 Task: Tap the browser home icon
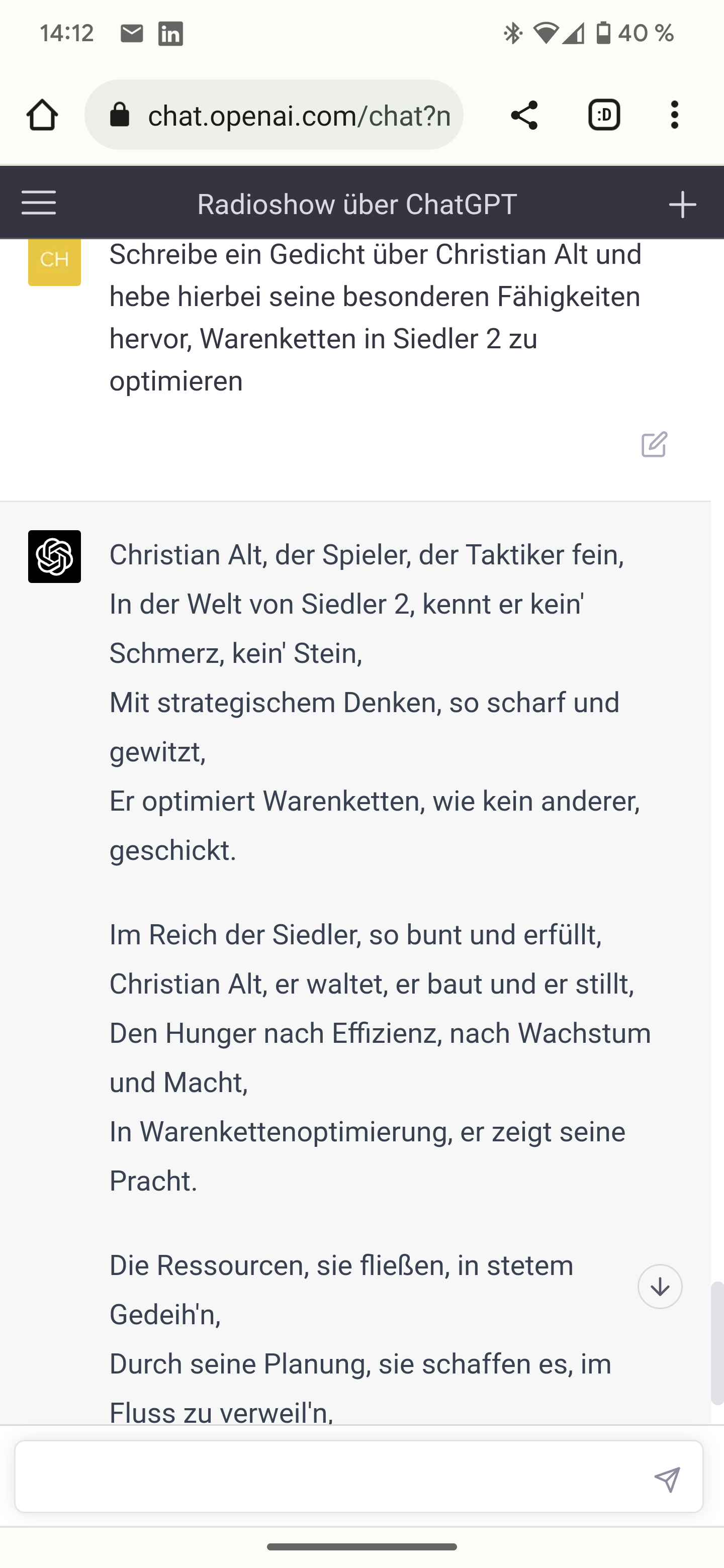tap(42, 115)
